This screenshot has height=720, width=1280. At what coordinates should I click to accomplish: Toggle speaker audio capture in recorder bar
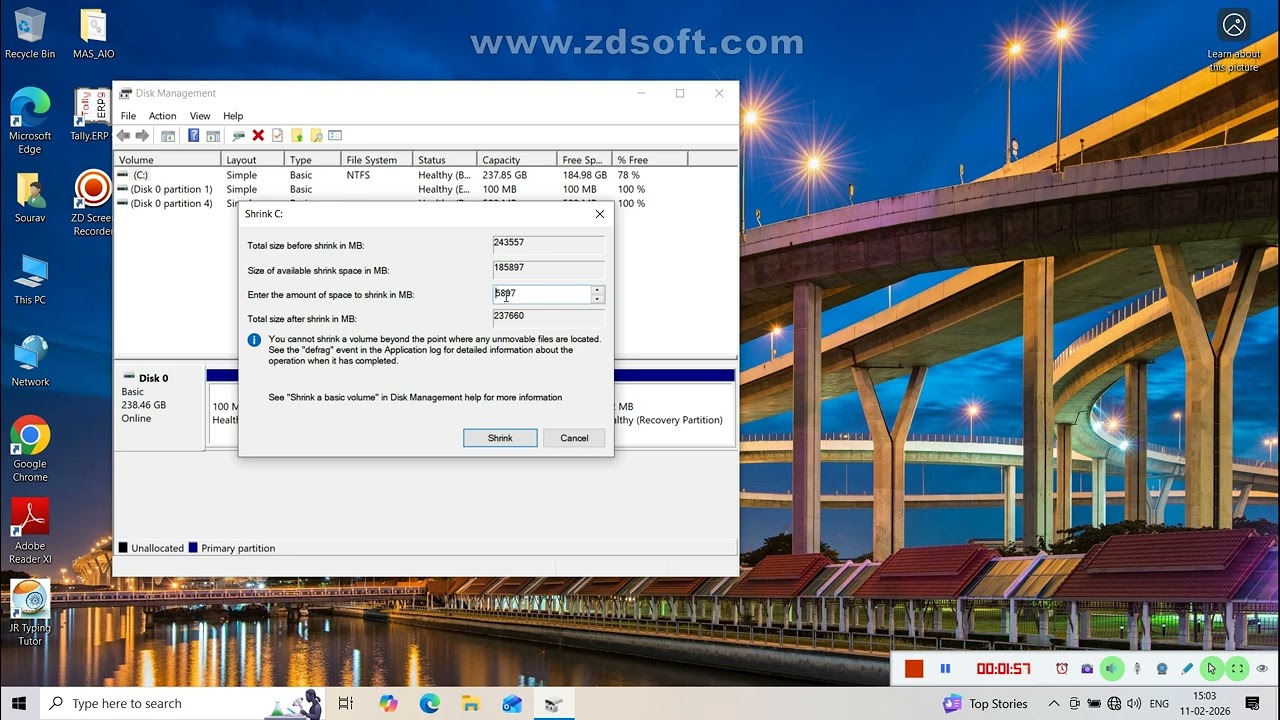tap(1112, 669)
